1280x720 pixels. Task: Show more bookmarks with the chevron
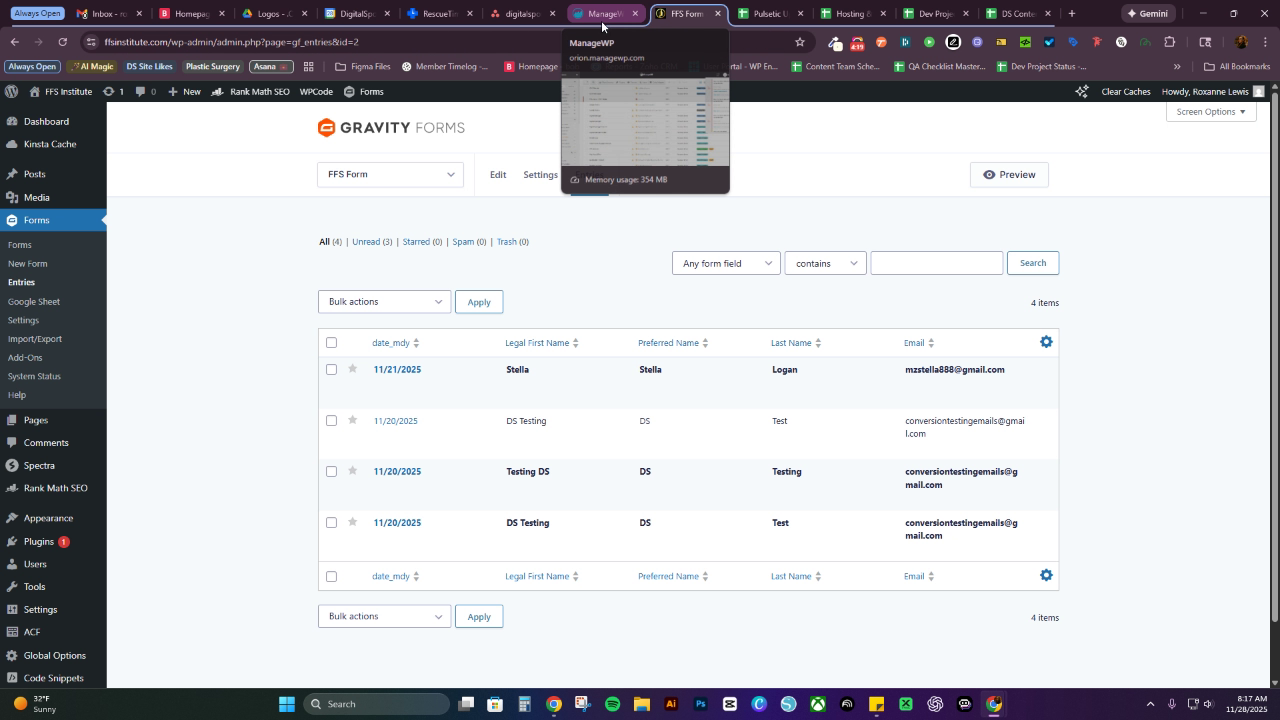(1176, 67)
